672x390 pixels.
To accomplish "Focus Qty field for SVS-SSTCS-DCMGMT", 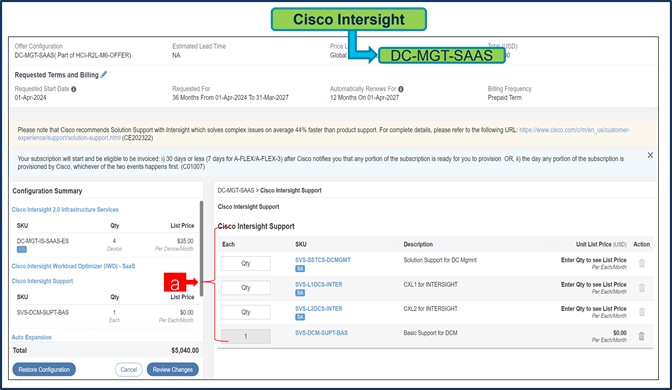I will [x=246, y=264].
